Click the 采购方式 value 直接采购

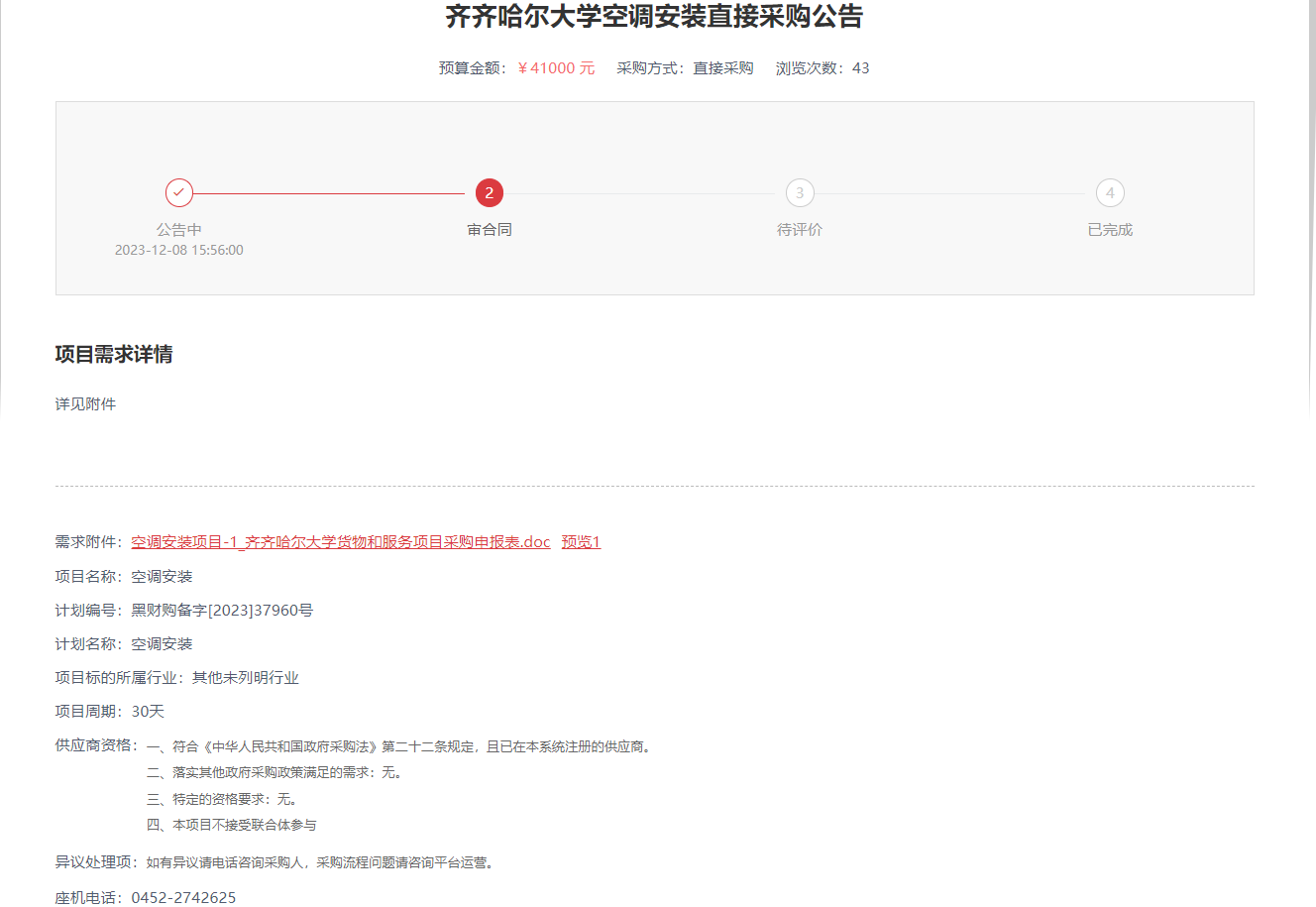(723, 68)
